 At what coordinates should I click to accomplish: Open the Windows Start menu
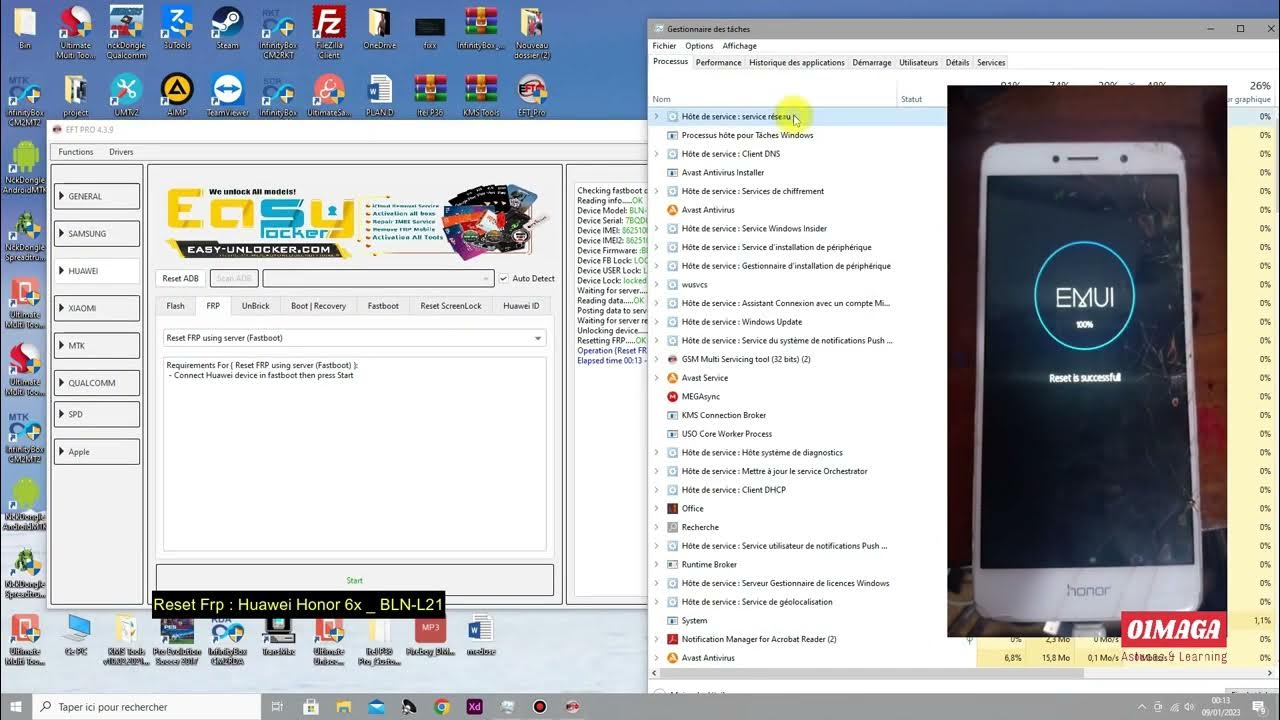15,707
